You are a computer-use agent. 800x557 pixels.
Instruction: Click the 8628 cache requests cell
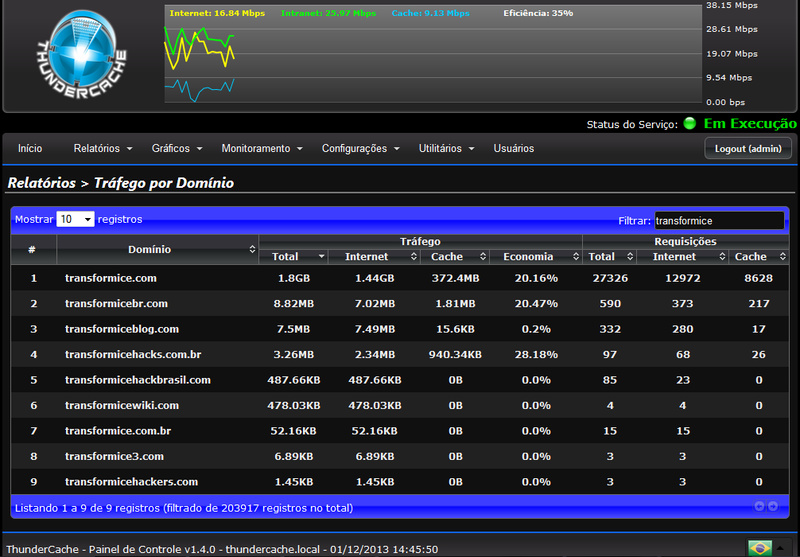point(759,278)
